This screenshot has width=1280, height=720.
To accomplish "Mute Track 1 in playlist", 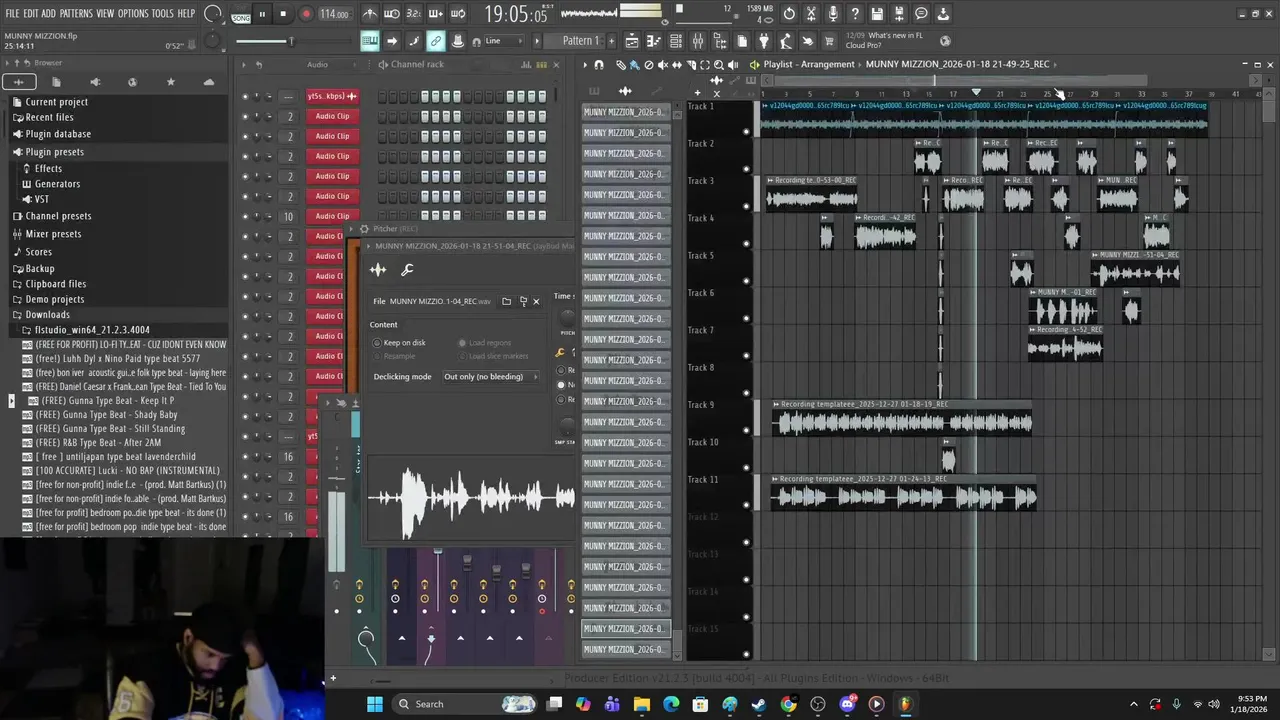I will click(x=746, y=131).
